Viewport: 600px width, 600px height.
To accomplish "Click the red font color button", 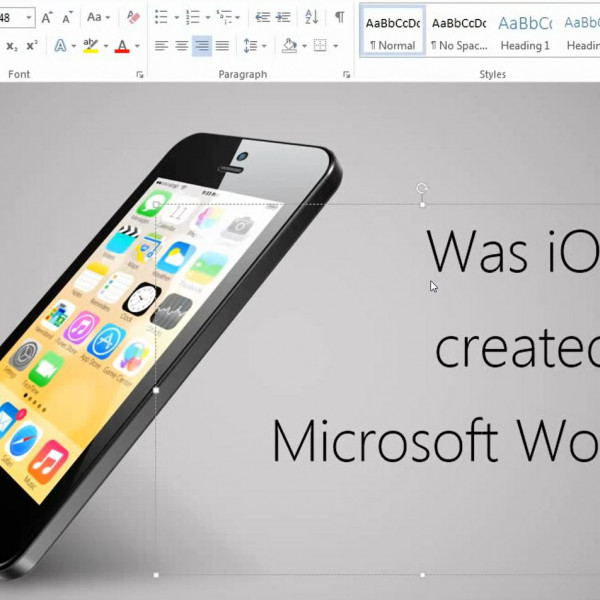I will click(x=122, y=46).
